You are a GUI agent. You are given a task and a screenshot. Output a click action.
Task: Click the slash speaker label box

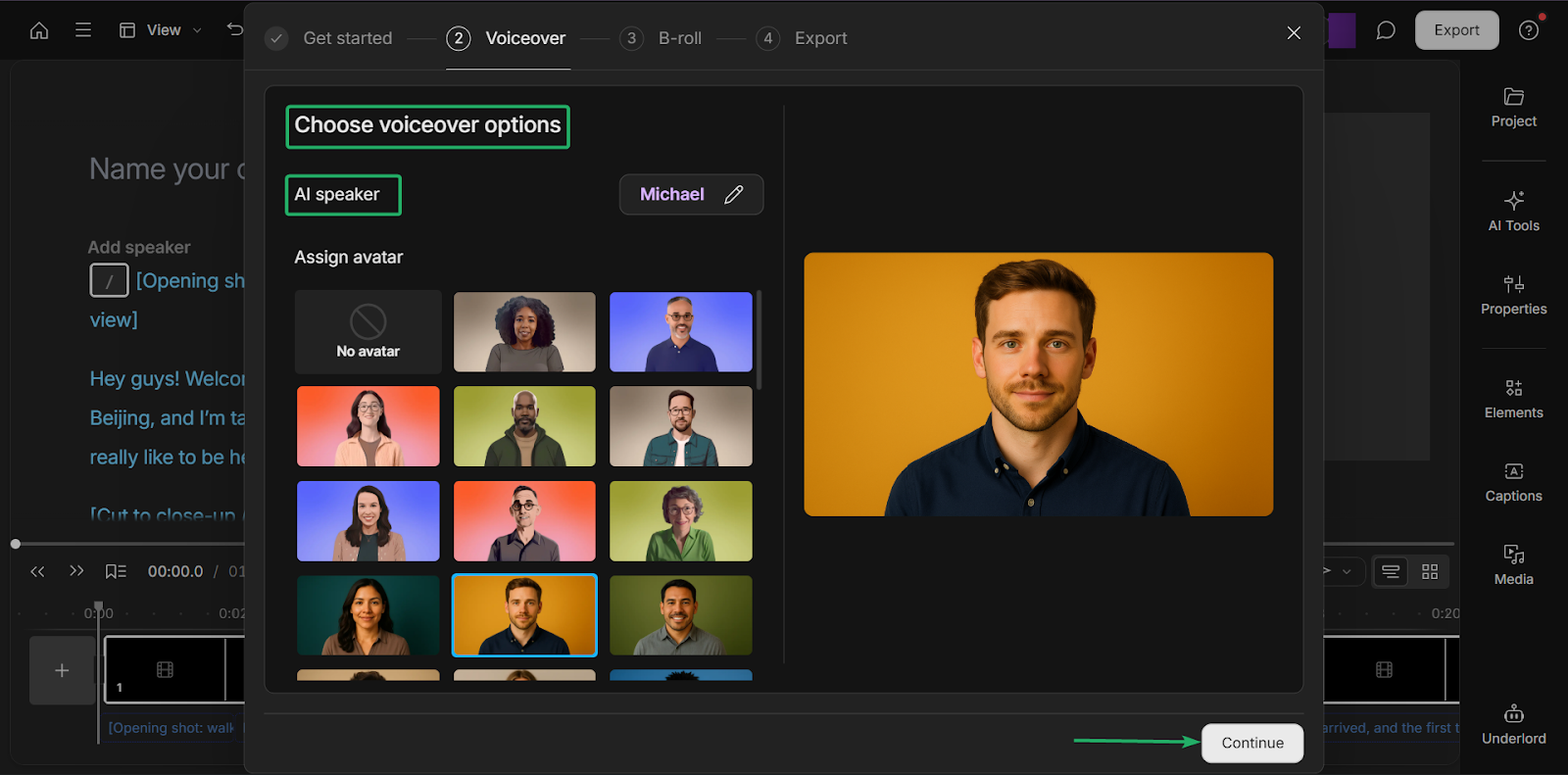tap(109, 280)
